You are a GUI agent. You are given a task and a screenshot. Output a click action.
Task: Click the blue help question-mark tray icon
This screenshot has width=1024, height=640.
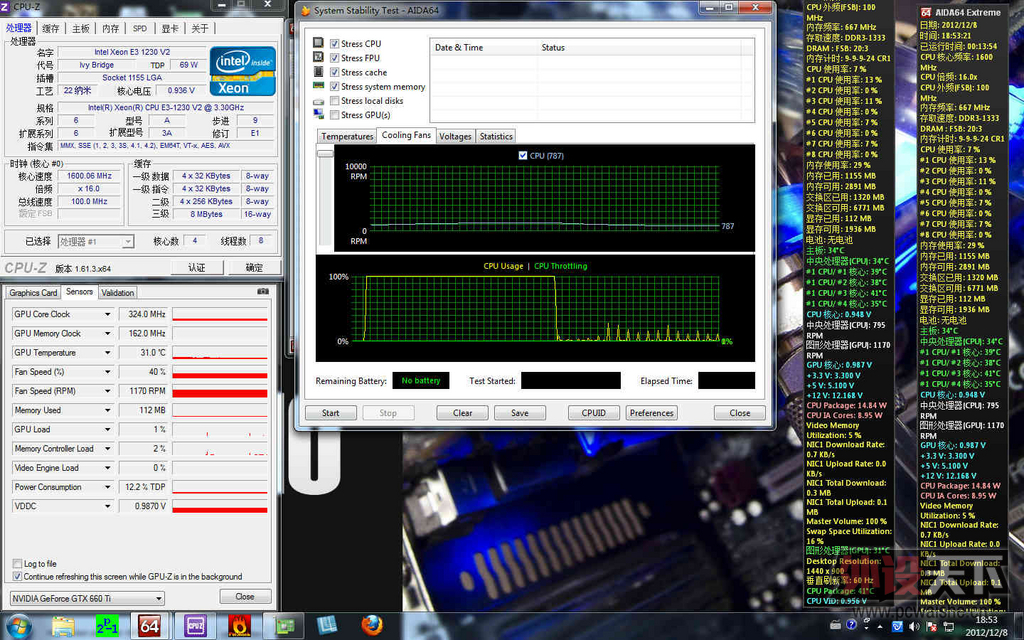tap(852, 625)
